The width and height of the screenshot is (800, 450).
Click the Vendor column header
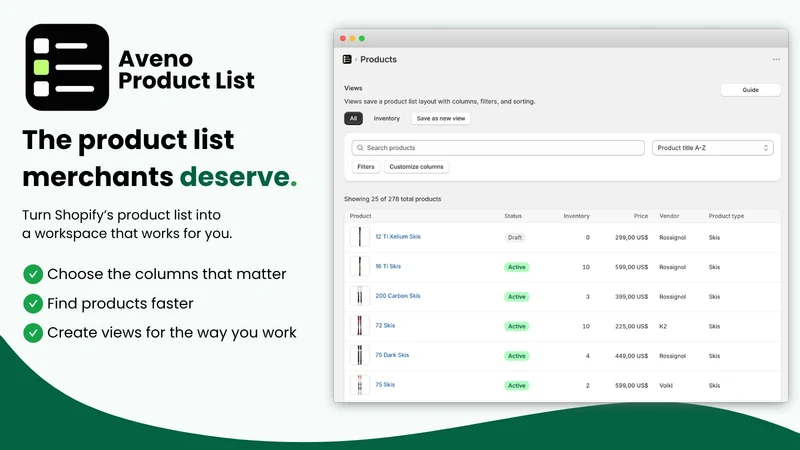click(x=669, y=216)
